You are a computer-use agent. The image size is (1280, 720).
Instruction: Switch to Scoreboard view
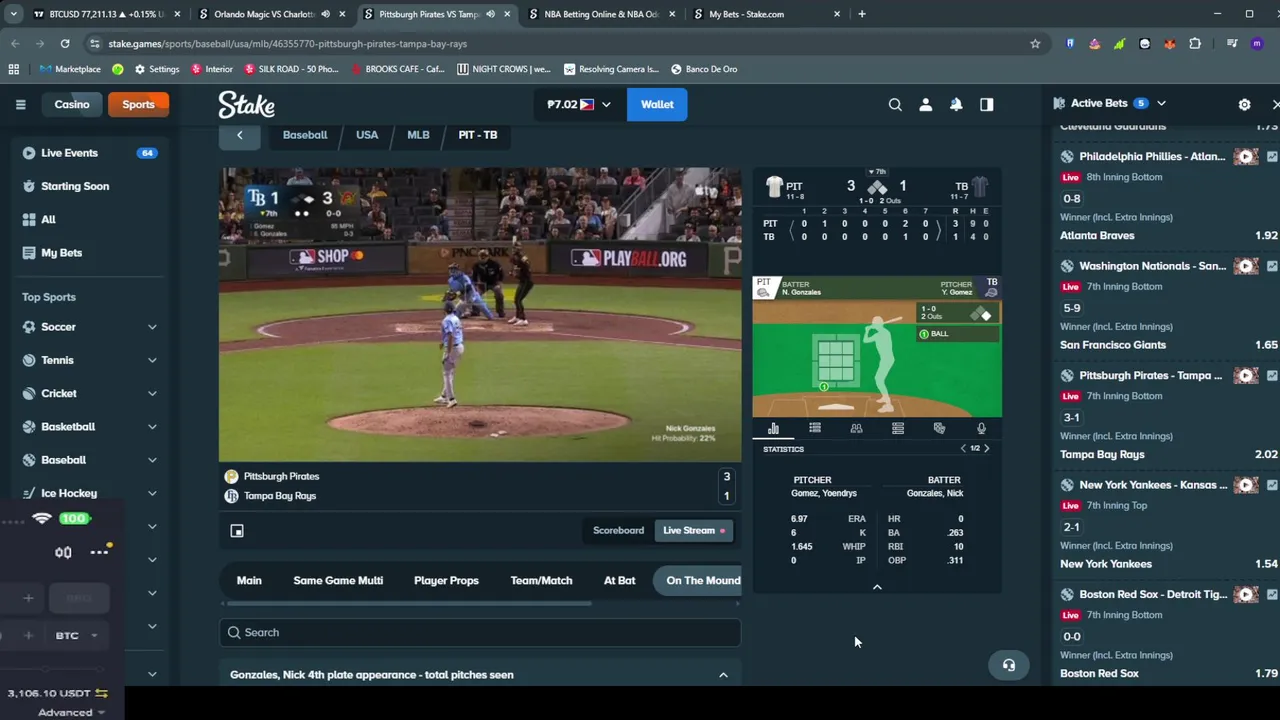pos(618,531)
